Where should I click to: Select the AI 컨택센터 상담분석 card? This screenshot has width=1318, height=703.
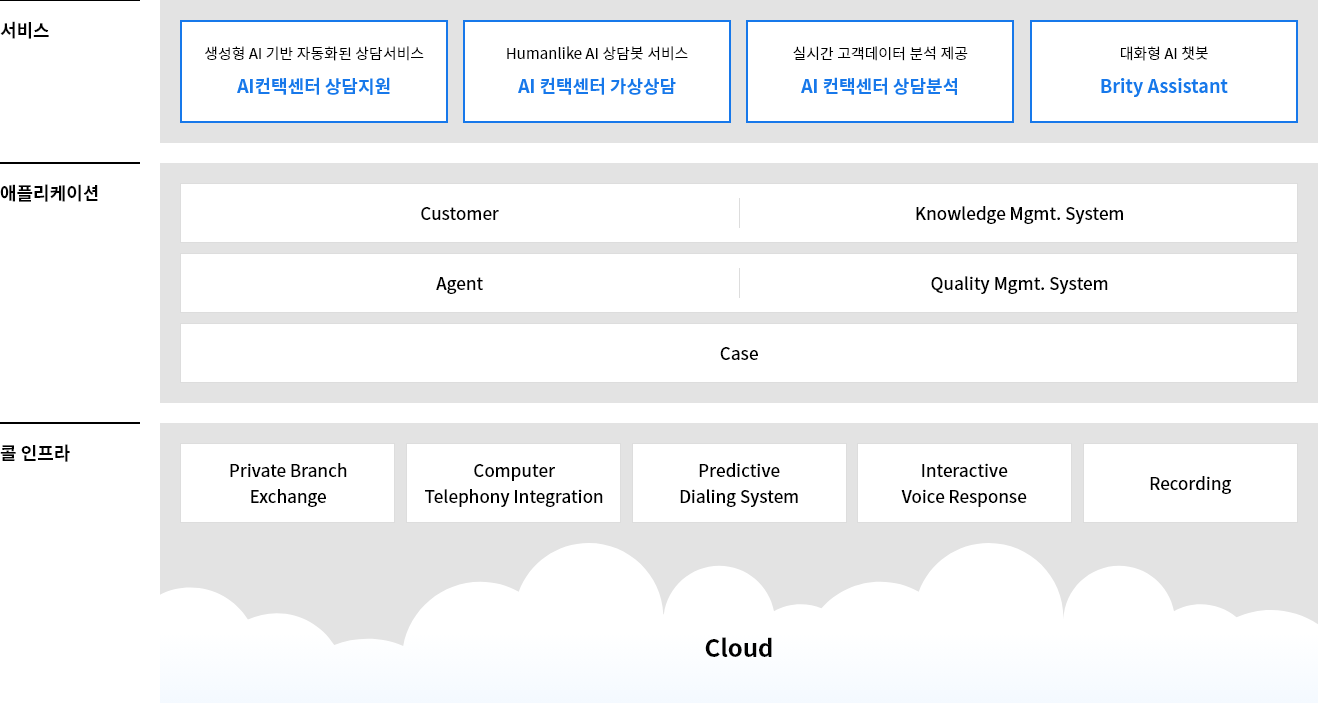879,71
